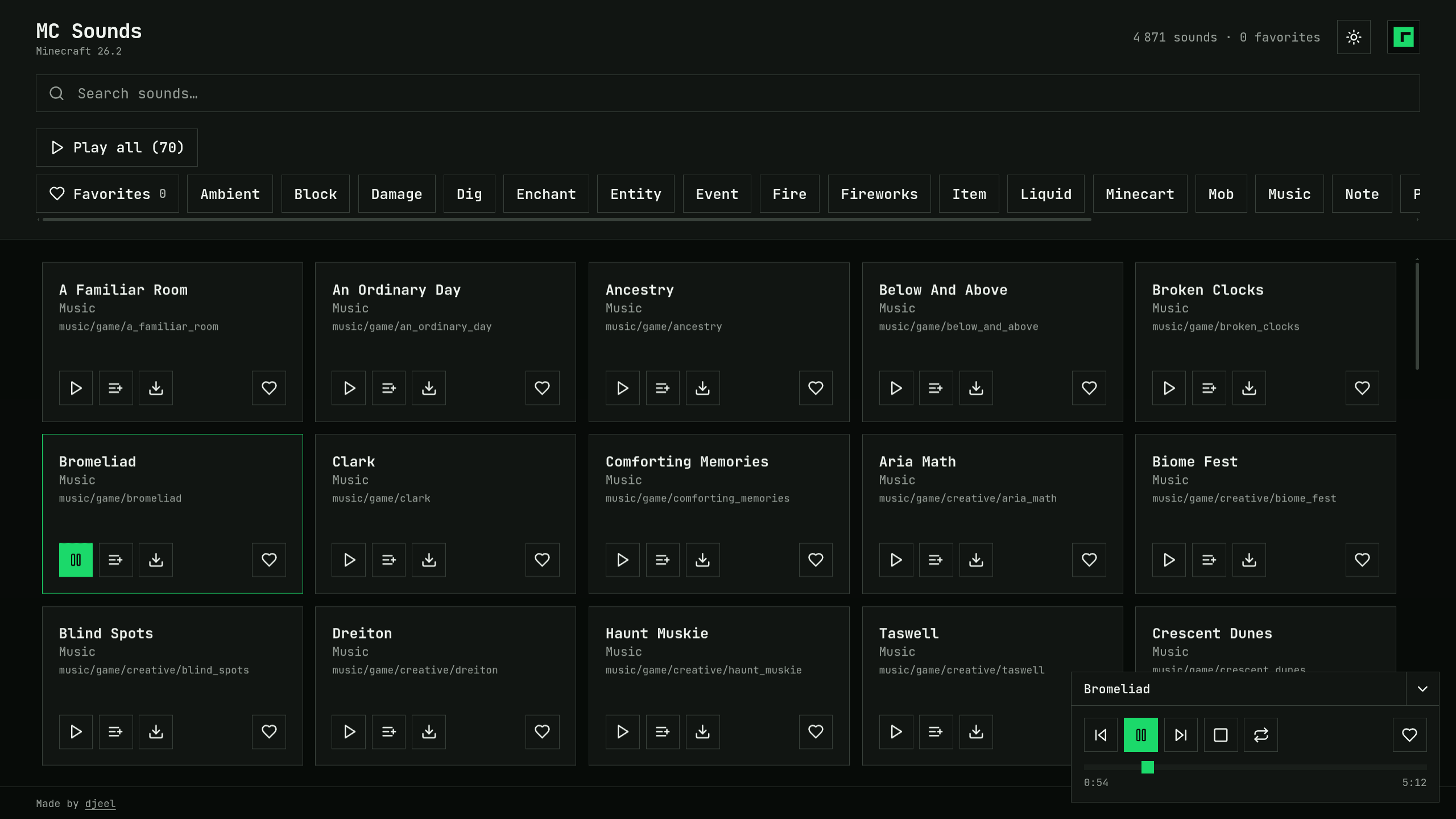Download Taswell sound file

pyautogui.click(x=976, y=731)
